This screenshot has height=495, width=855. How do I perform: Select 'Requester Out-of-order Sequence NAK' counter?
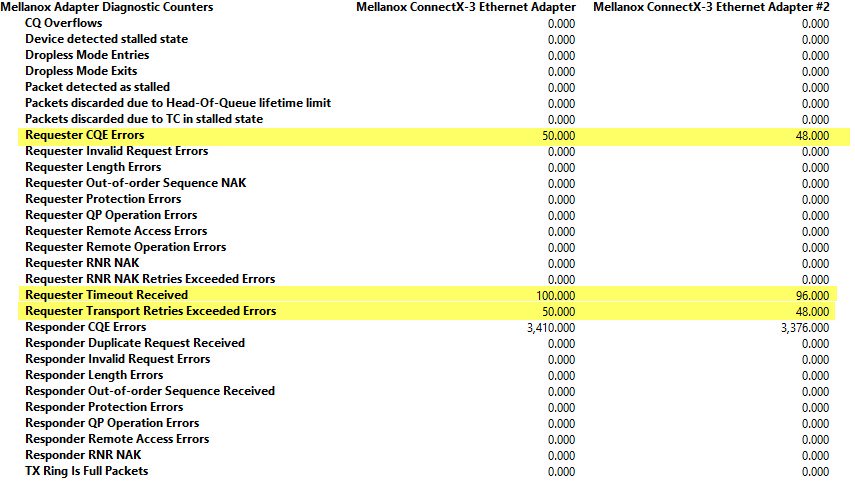tap(136, 183)
